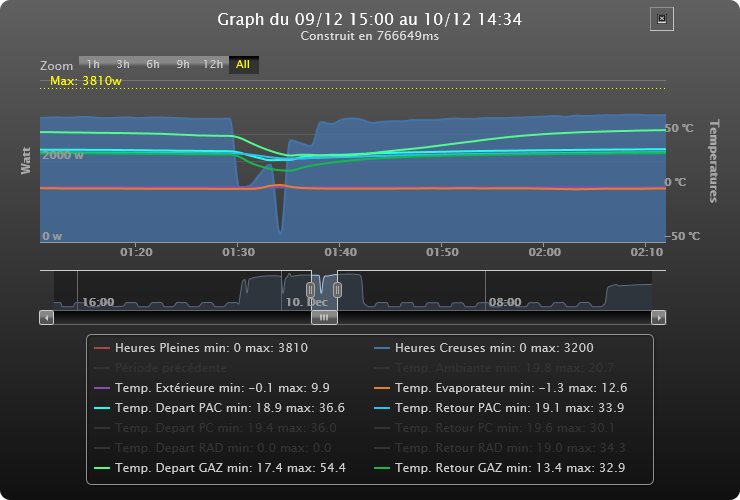
Task: Select the All zoom button
Action: [x=243, y=64]
